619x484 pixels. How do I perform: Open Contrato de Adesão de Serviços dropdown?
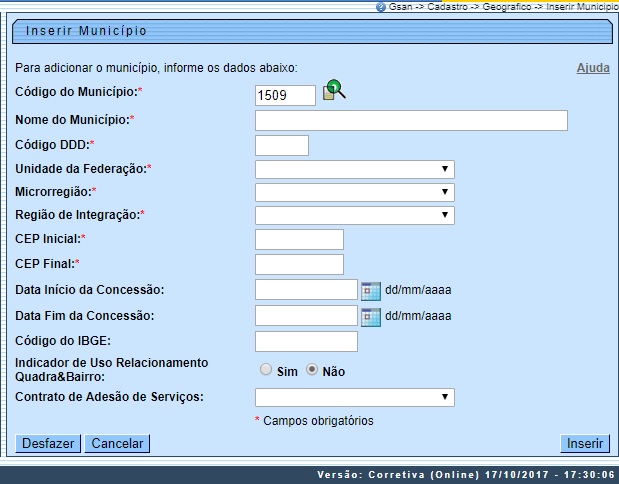(x=355, y=398)
